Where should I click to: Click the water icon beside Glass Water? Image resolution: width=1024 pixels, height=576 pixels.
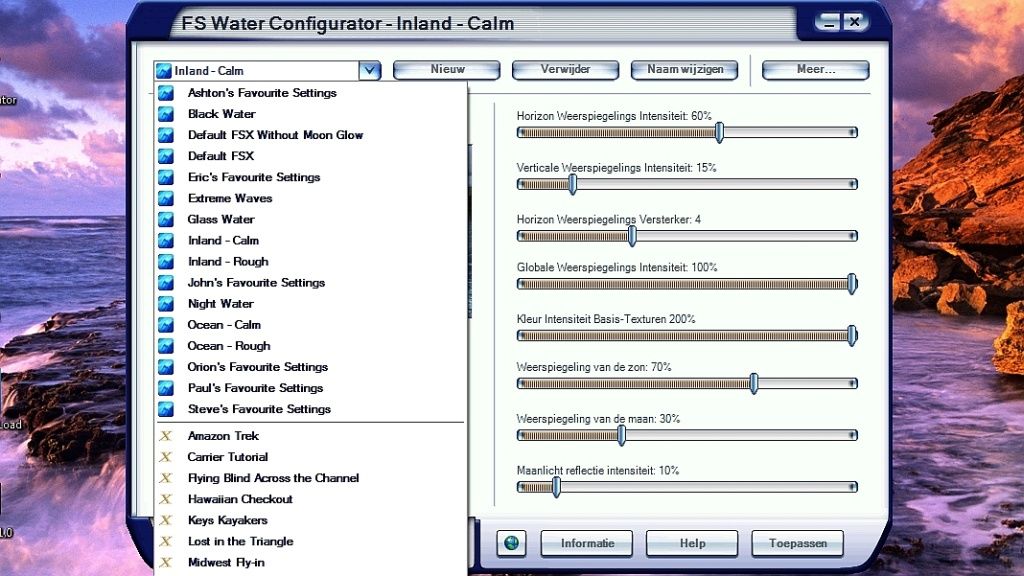[x=166, y=219]
